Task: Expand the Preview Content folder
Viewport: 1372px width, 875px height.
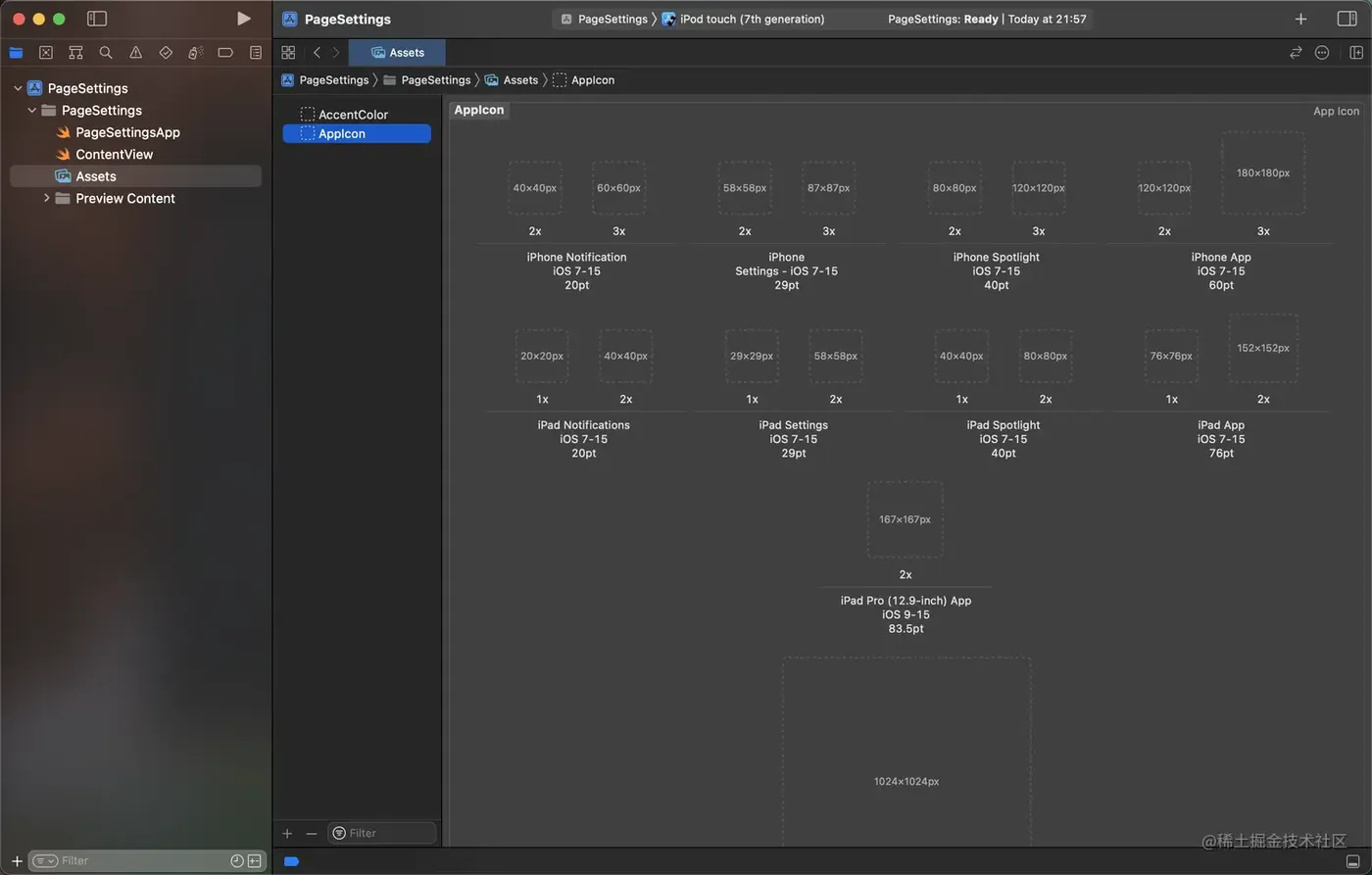Action: pos(46,198)
